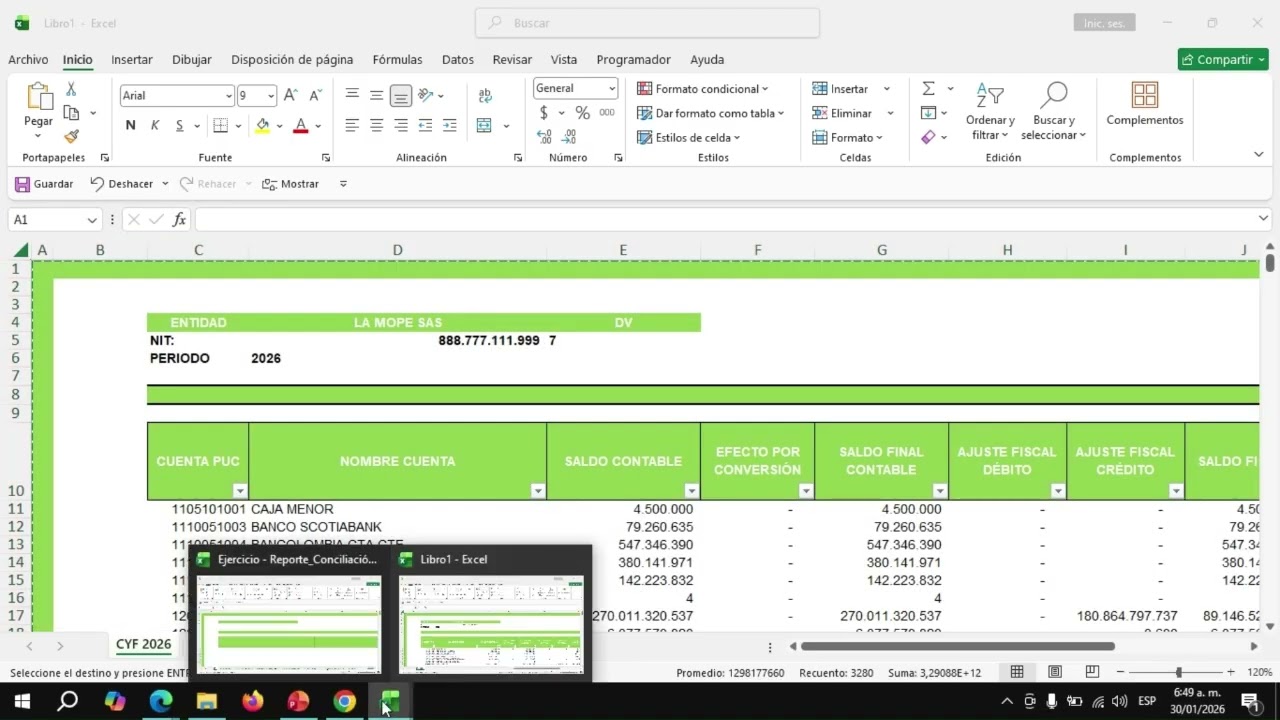1280x720 pixels.
Task: Toggle Subrayado underline formatting
Action: click(x=180, y=125)
